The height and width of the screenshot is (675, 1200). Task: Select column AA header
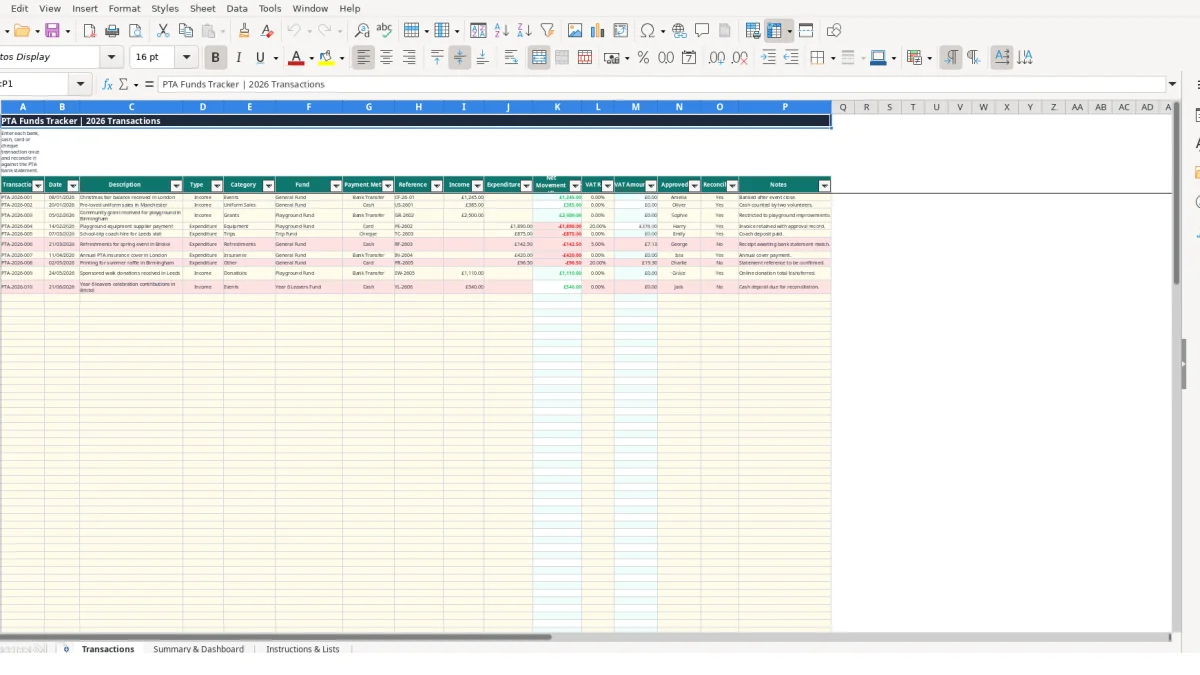[x=1077, y=107]
